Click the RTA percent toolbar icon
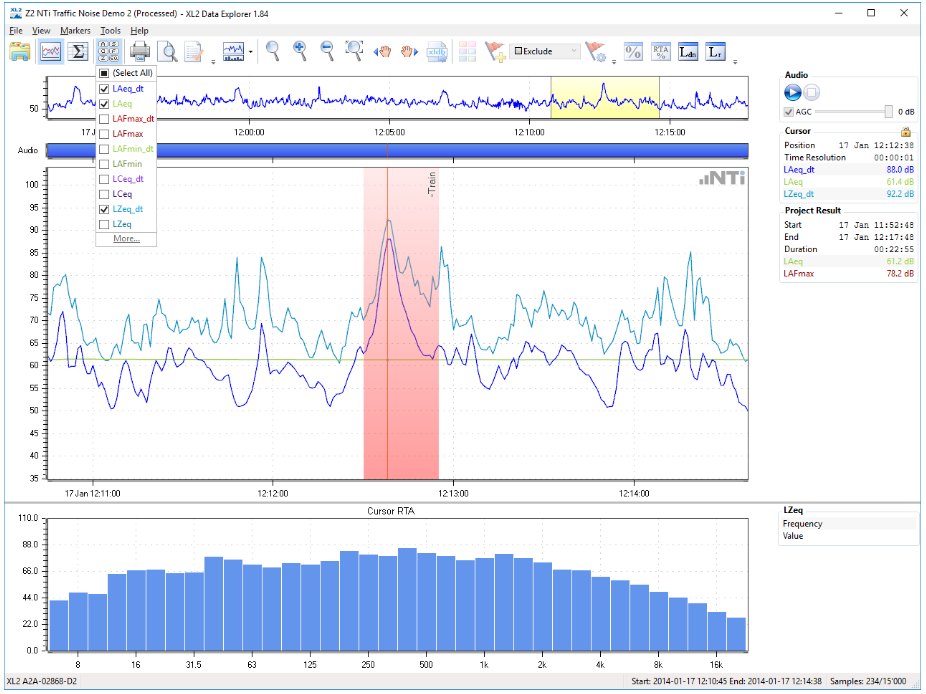 pos(660,51)
